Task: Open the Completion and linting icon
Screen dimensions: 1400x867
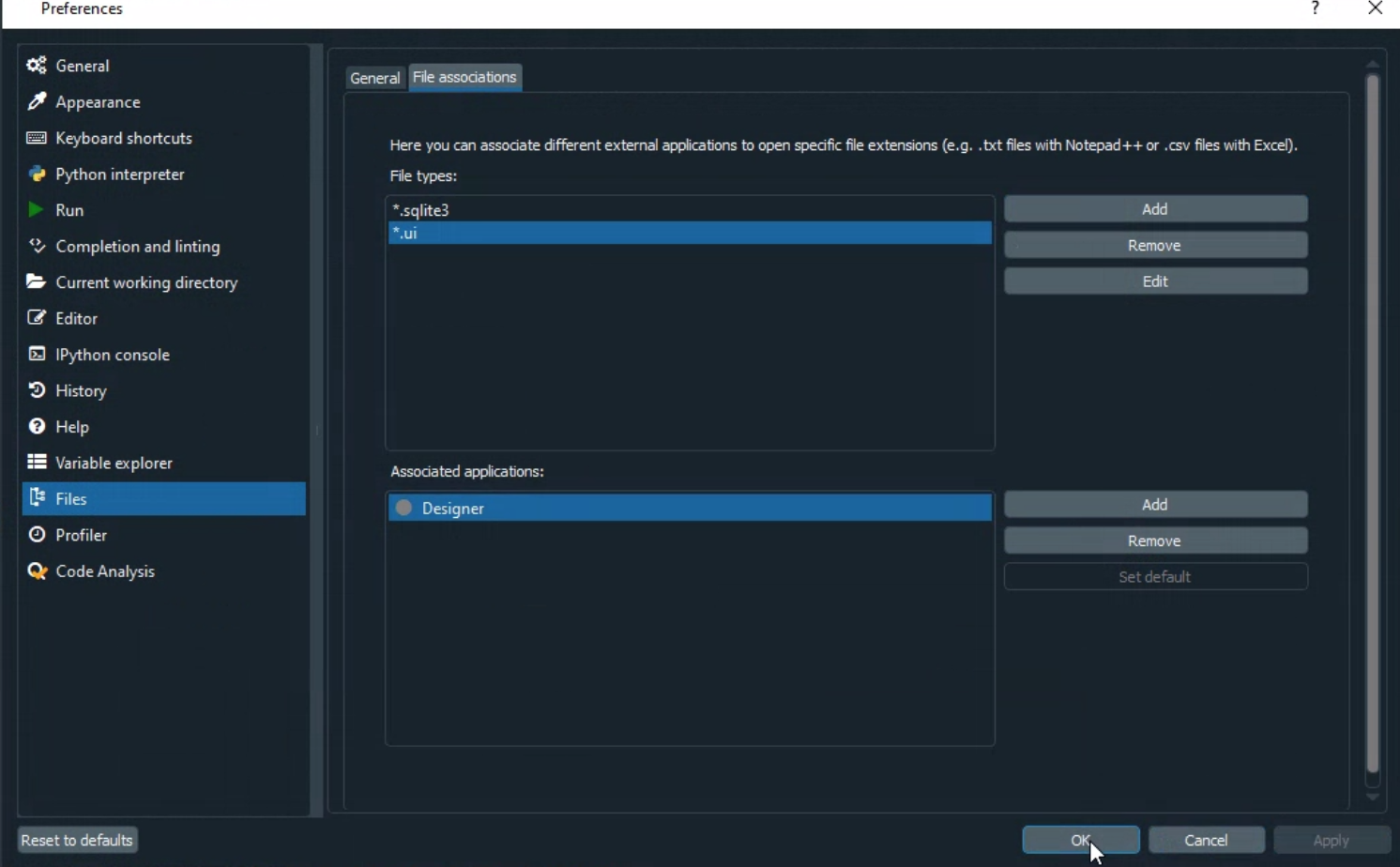Action: [36, 246]
